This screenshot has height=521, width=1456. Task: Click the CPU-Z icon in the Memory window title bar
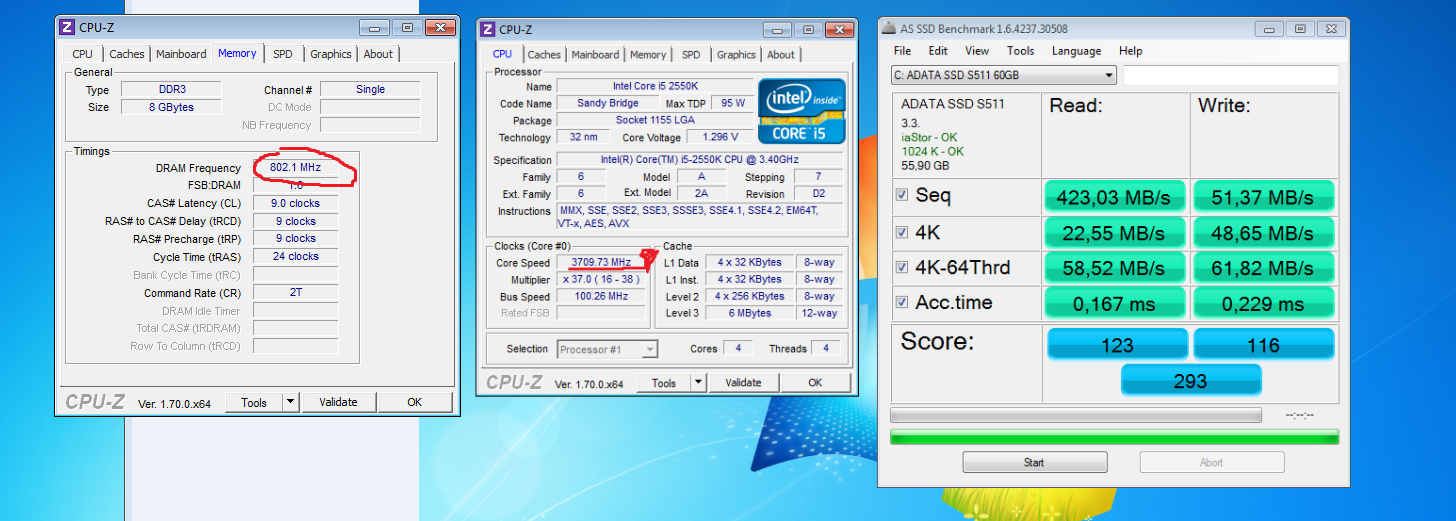tap(67, 27)
